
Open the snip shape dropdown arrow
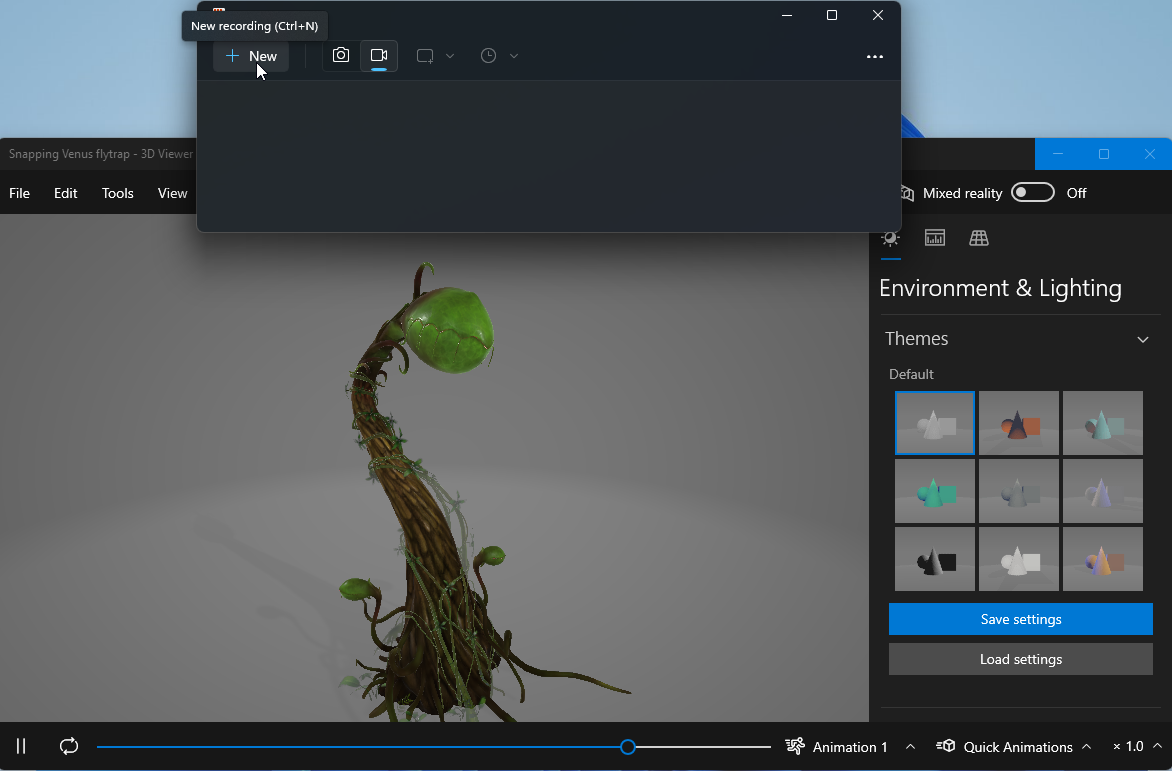(450, 55)
